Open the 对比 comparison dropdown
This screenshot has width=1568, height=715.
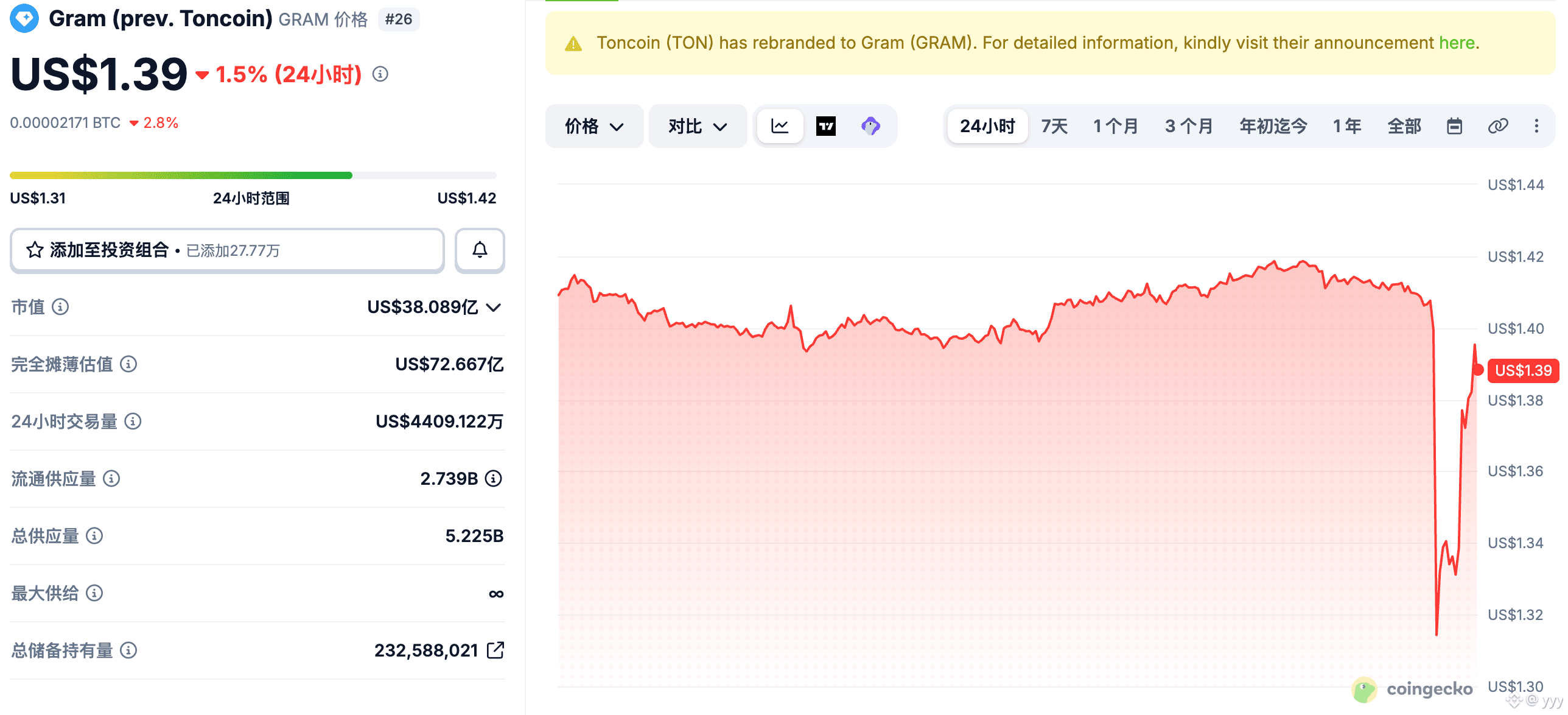[x=698, y=126]
